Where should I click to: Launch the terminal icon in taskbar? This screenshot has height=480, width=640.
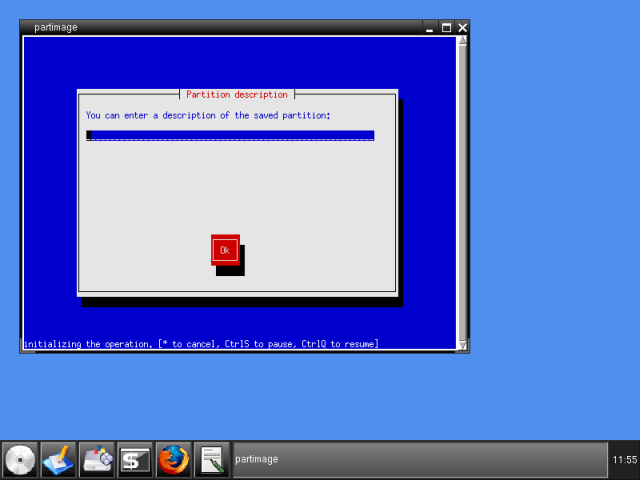tap(135, 460)
